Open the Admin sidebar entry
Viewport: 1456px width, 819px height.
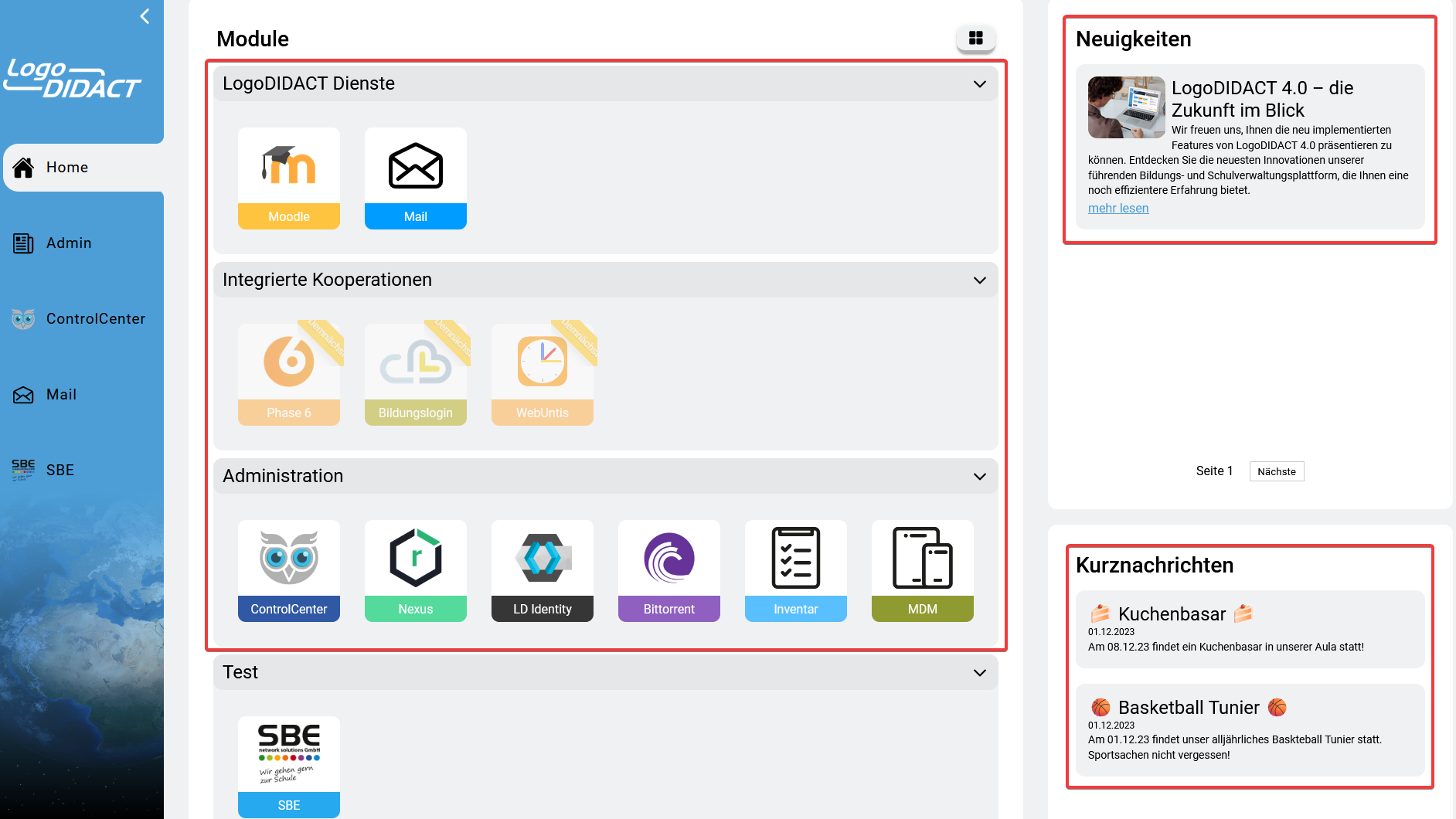tap(82, 243)
